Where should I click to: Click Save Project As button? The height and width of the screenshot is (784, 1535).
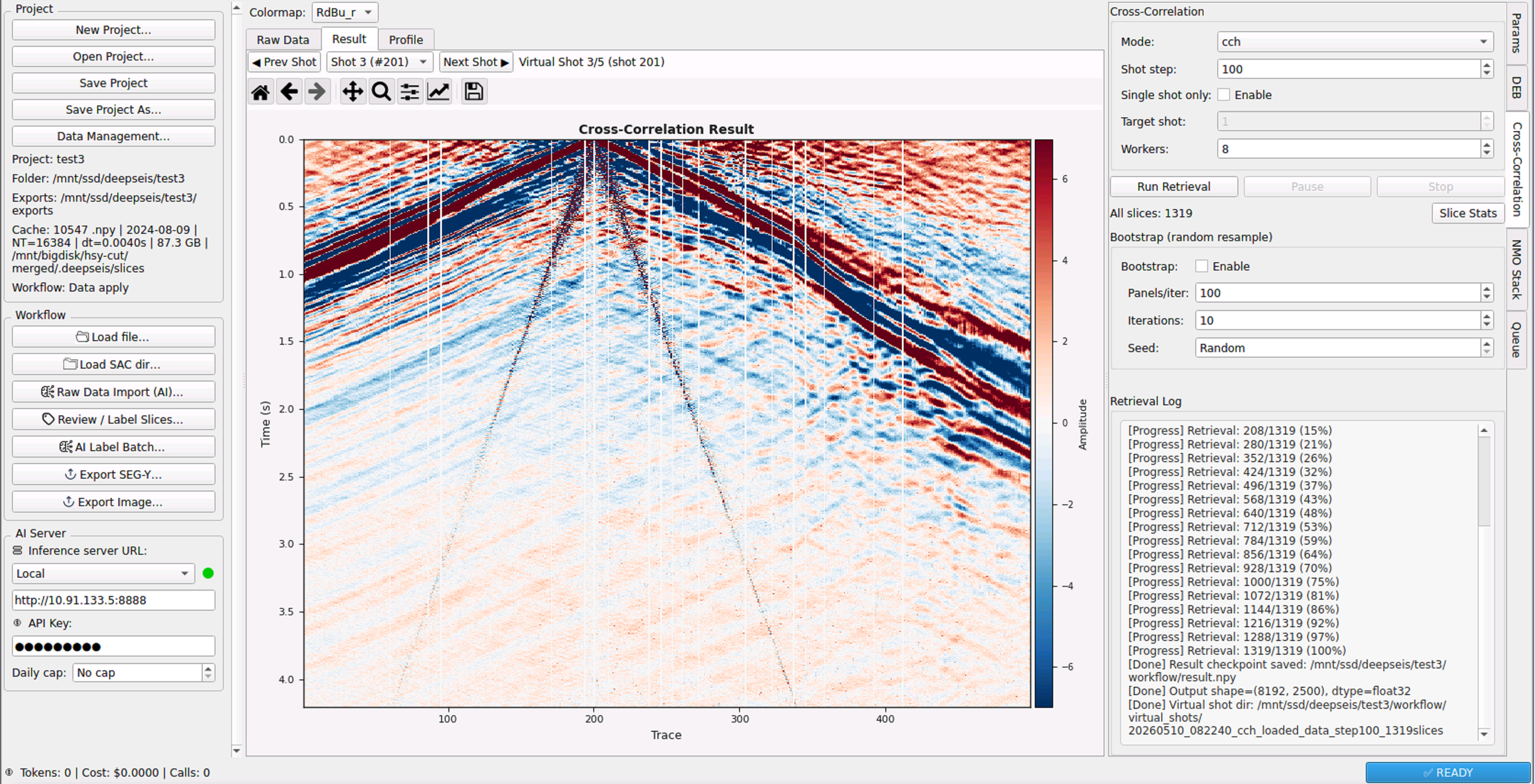113,110
